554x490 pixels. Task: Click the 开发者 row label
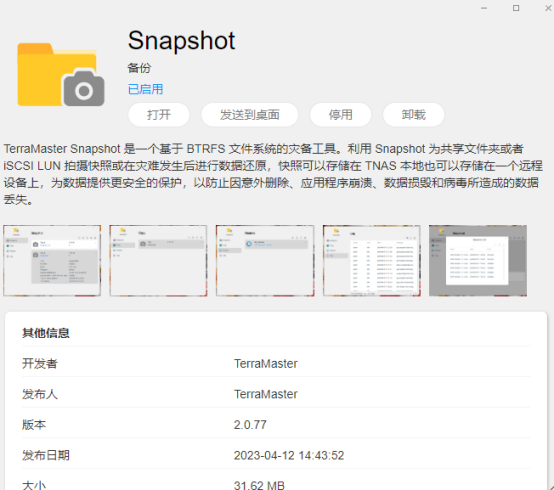click(40, 363)
